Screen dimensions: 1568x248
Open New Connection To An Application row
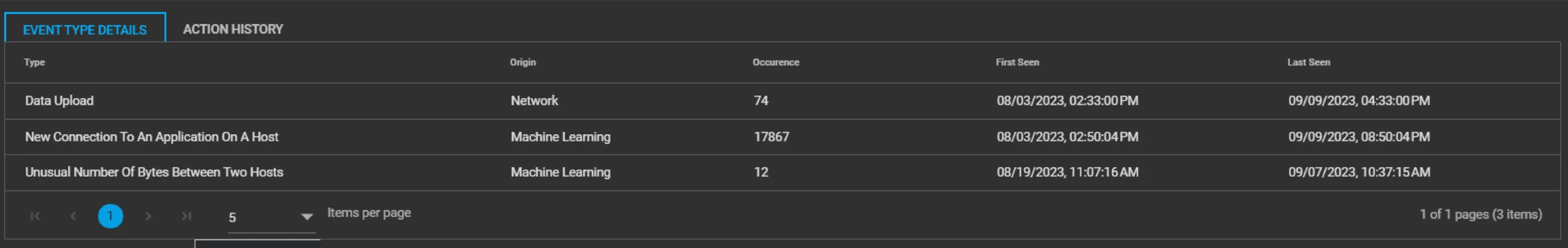(x=782, y=137)
